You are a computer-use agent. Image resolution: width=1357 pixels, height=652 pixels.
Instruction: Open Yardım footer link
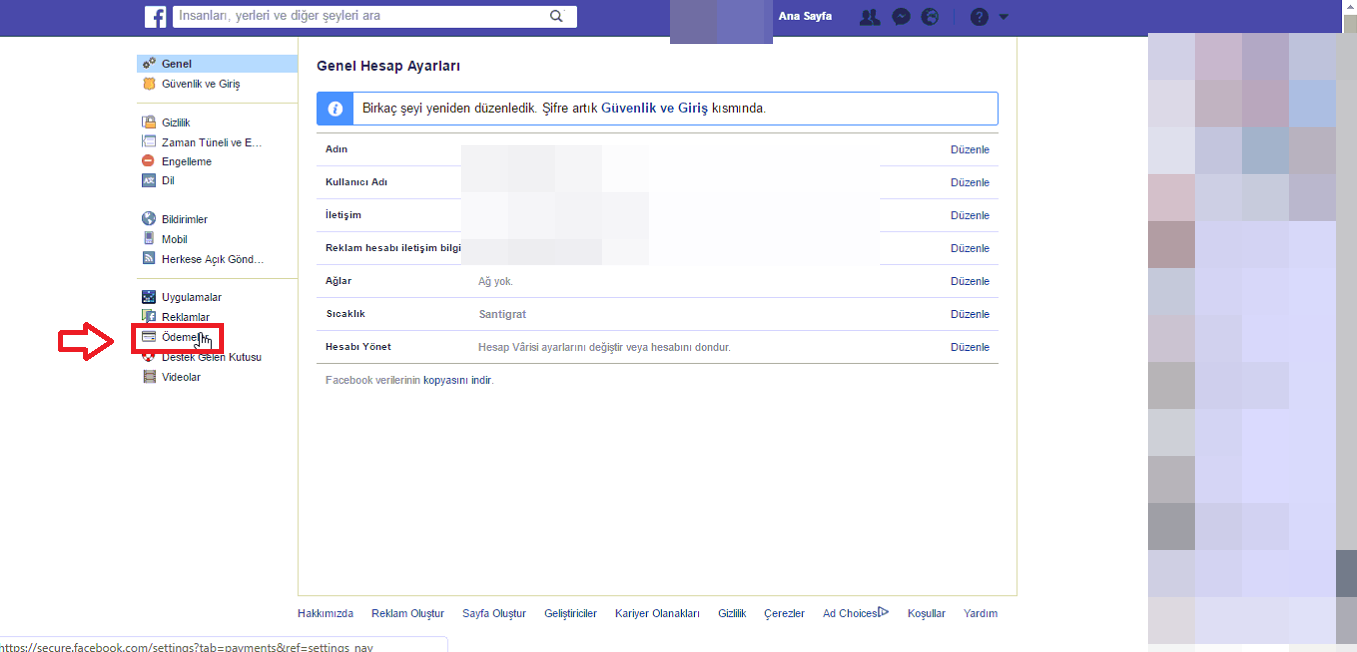click(x=981, y=613)
